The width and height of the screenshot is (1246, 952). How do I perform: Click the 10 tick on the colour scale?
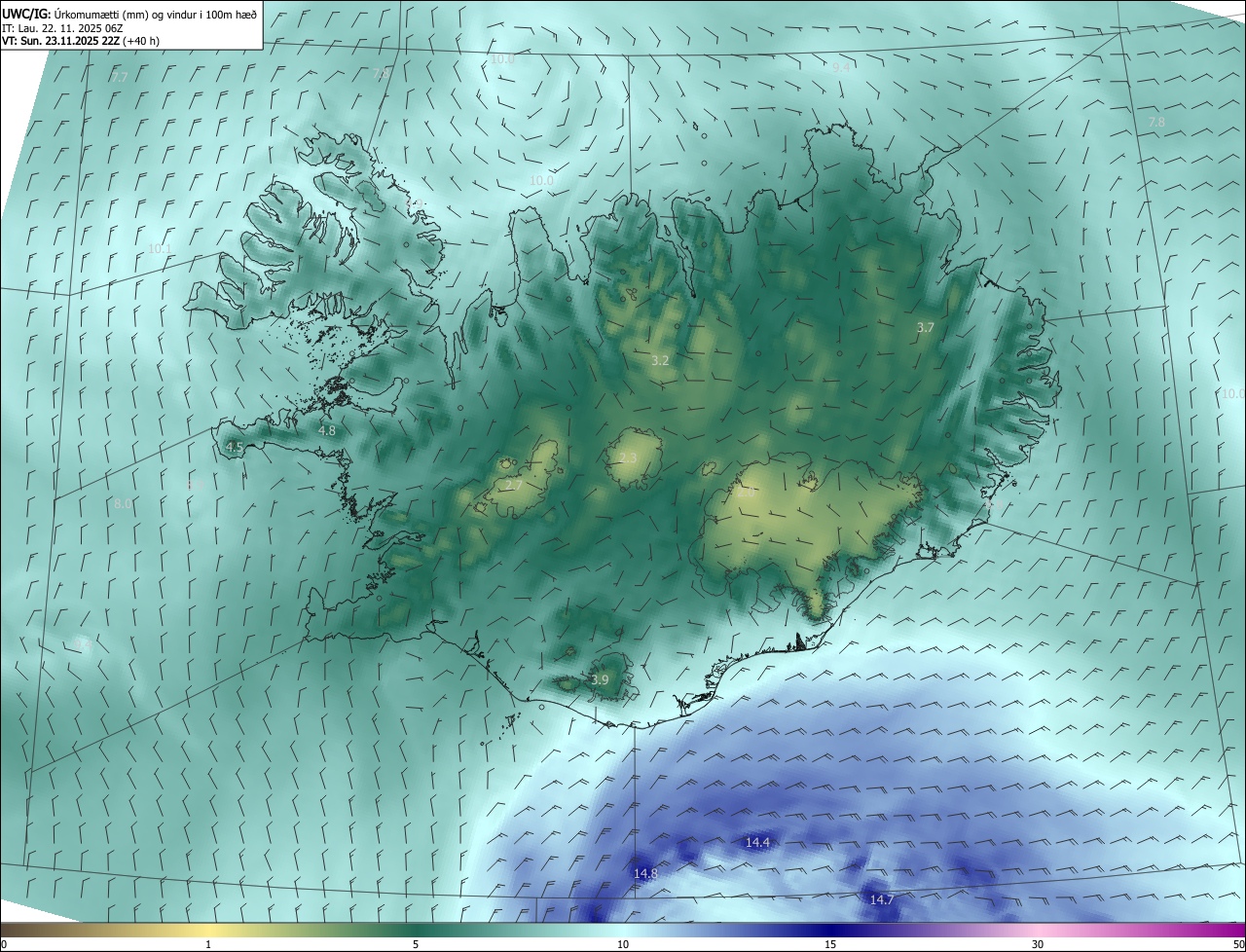[x=623, y=944]
